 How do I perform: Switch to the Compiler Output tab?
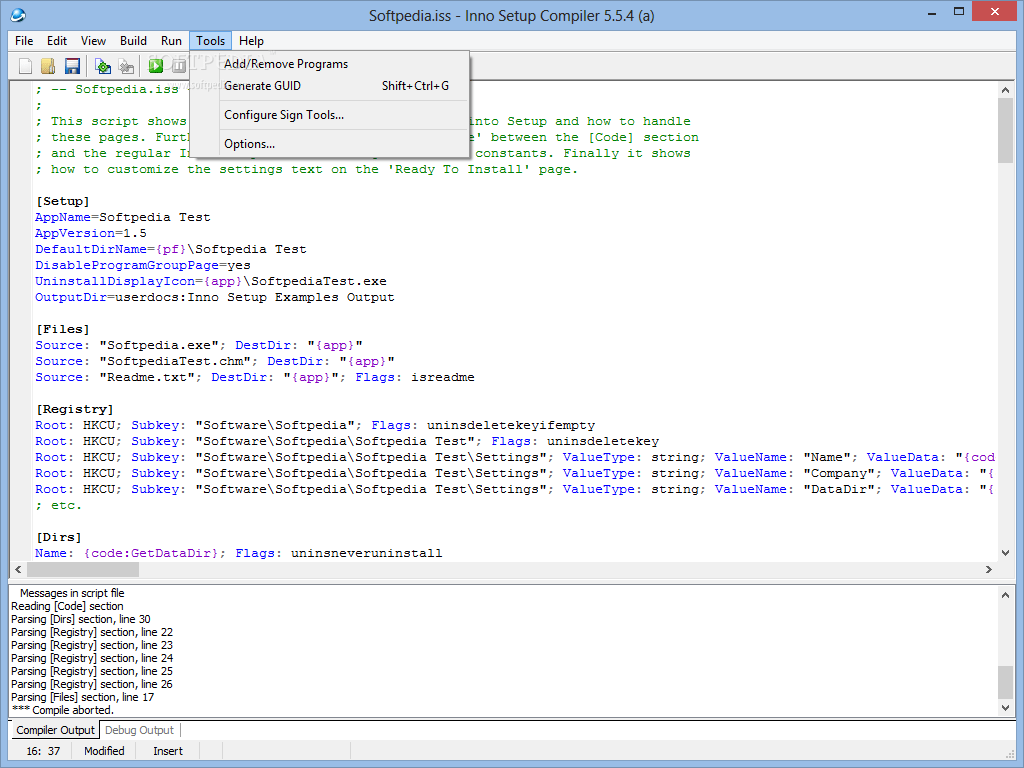(x=56, y=730)
